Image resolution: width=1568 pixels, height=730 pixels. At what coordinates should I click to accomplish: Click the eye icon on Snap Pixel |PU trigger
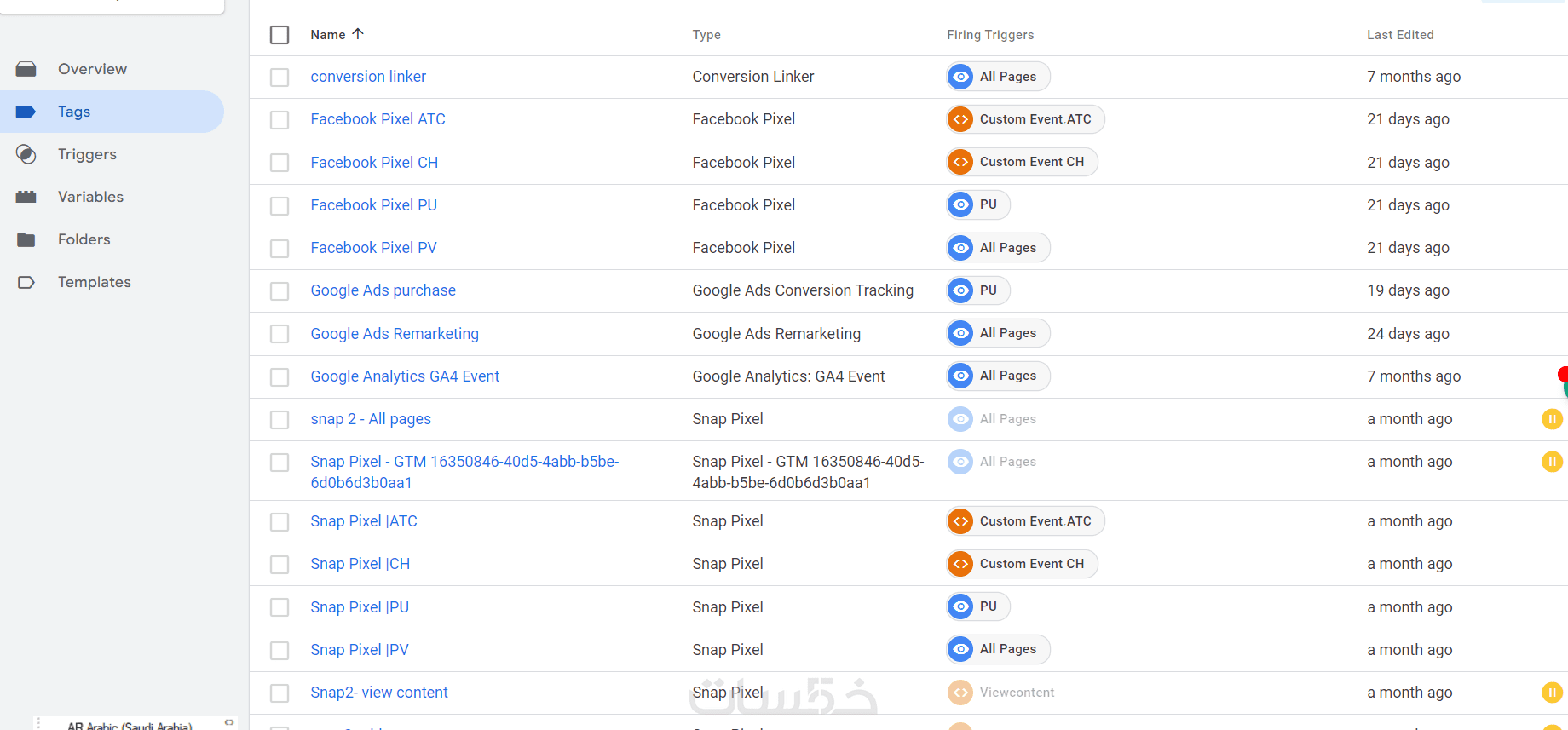[x=960, y=606]
